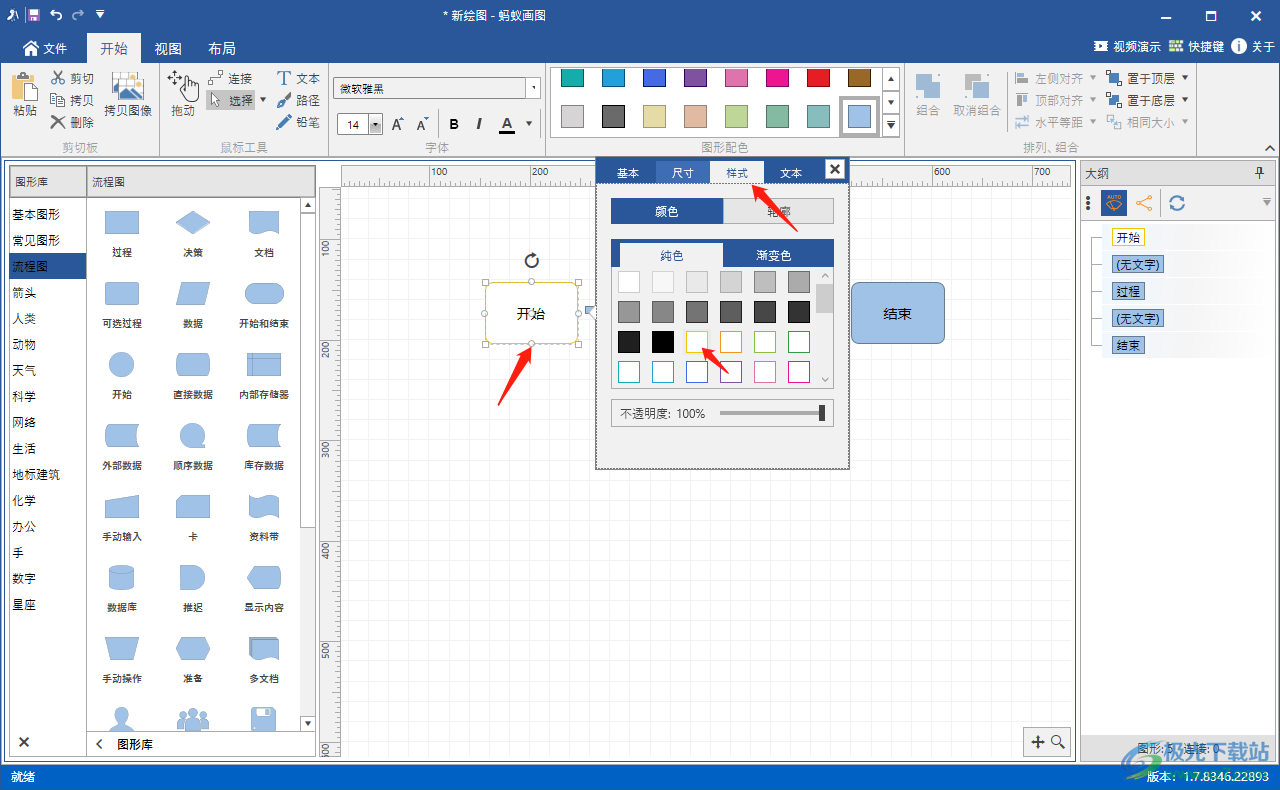Screen dimensions: 1280x790
Task: Click the Copy Image icon
Action: pos(127,86)
